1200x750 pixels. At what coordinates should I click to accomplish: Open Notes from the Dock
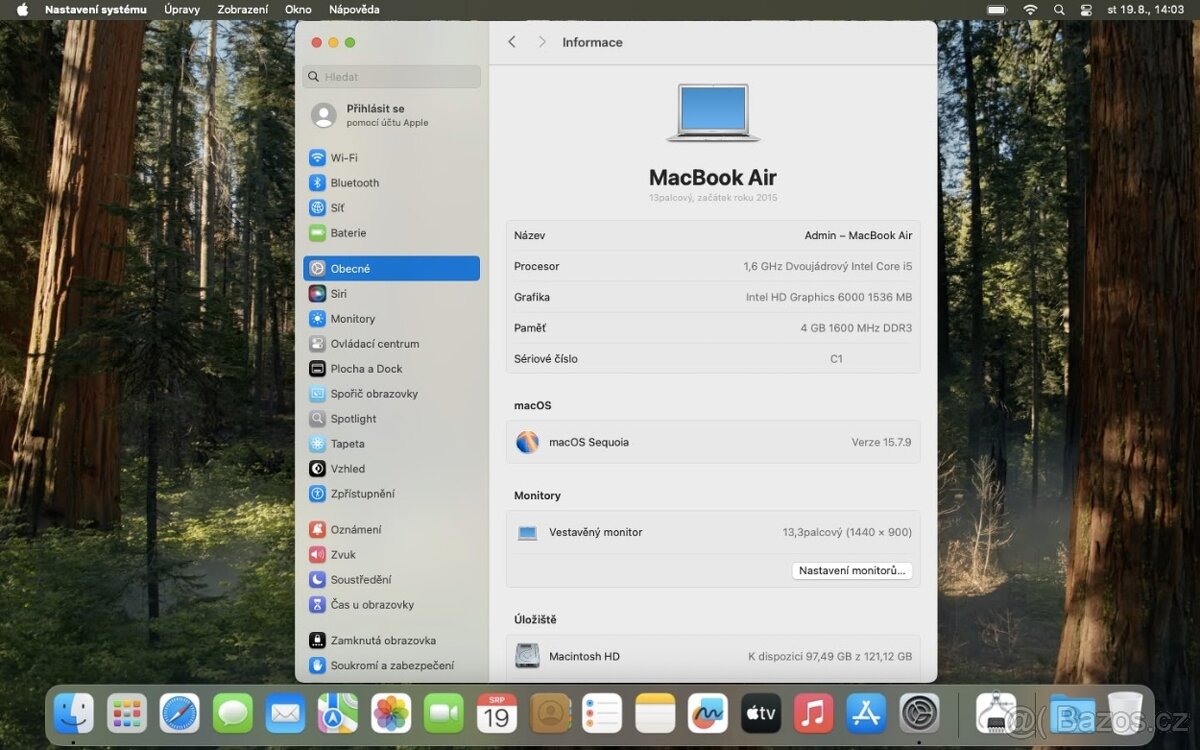655,713
